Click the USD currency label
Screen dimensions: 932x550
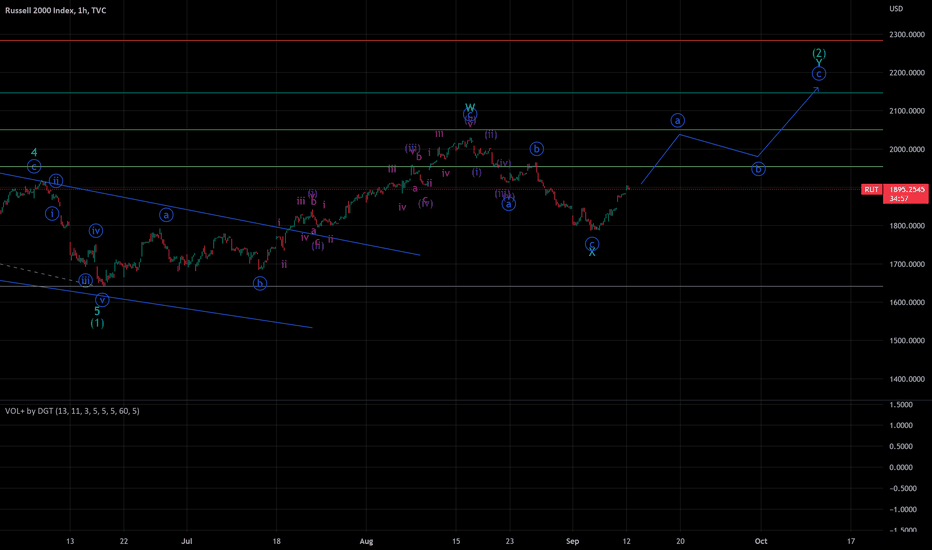coord(896,8)
